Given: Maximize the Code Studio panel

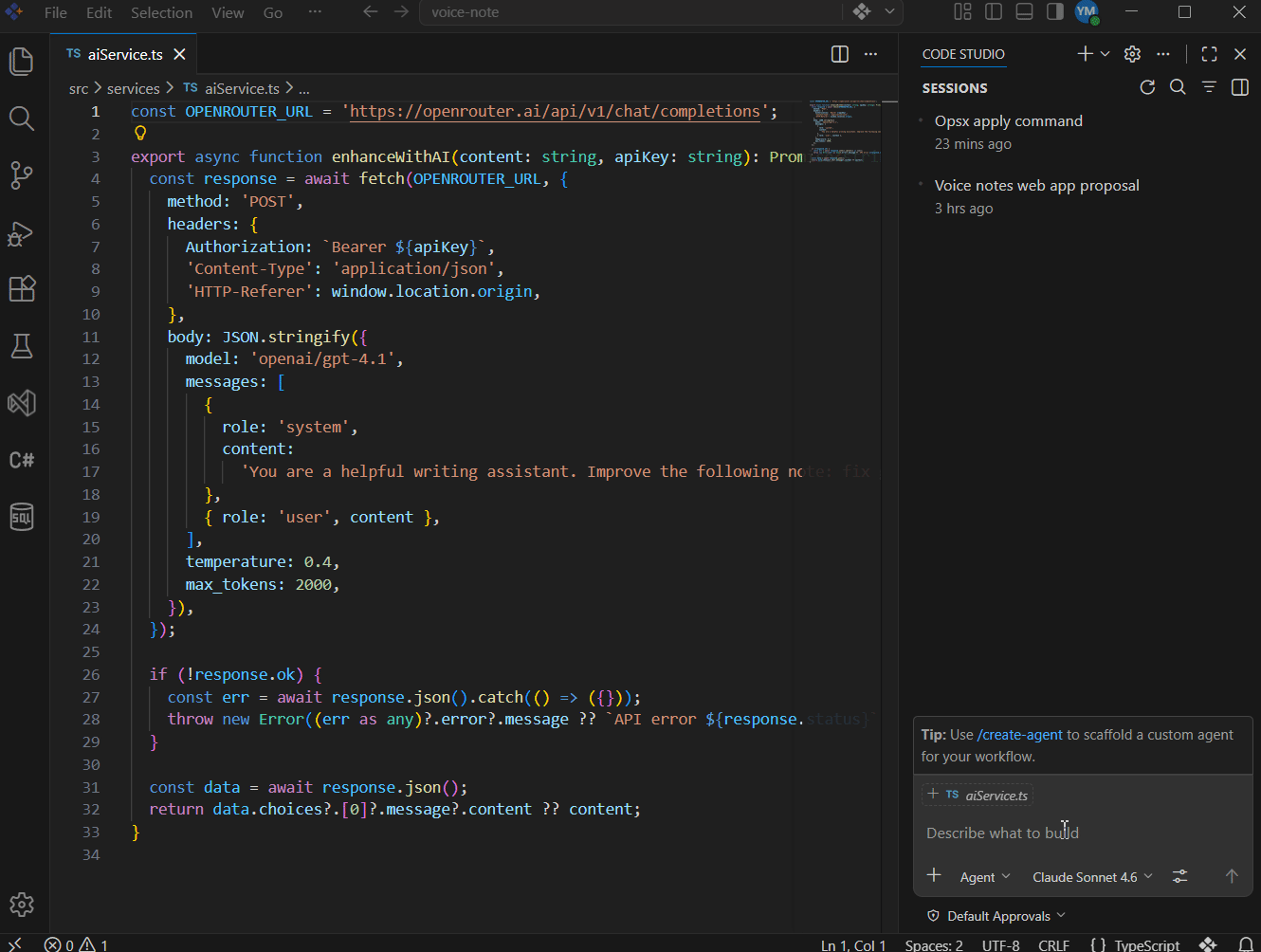Looking at the screenshot, I should coord(1209,54).
